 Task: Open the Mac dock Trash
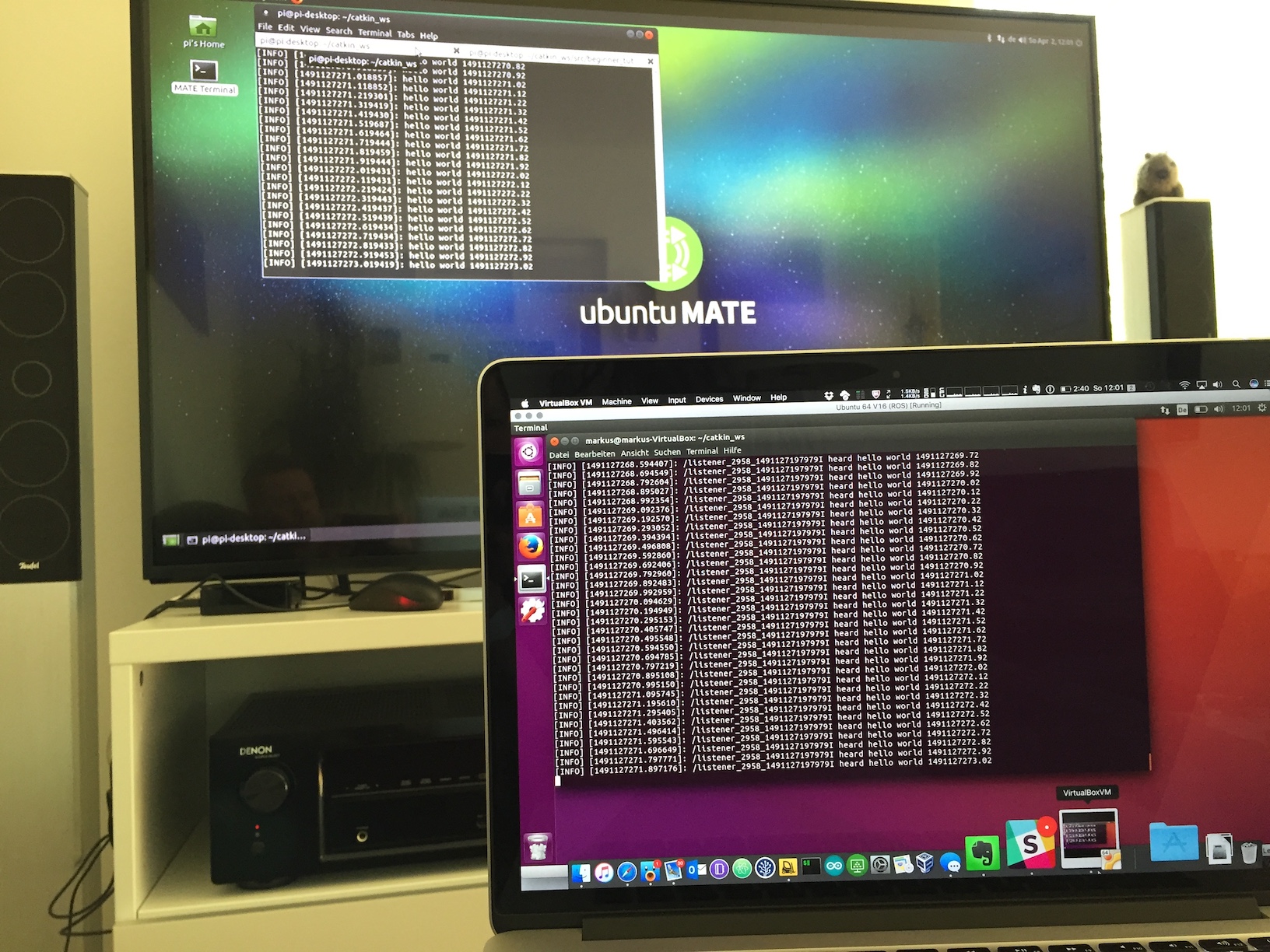[1247, 852]
